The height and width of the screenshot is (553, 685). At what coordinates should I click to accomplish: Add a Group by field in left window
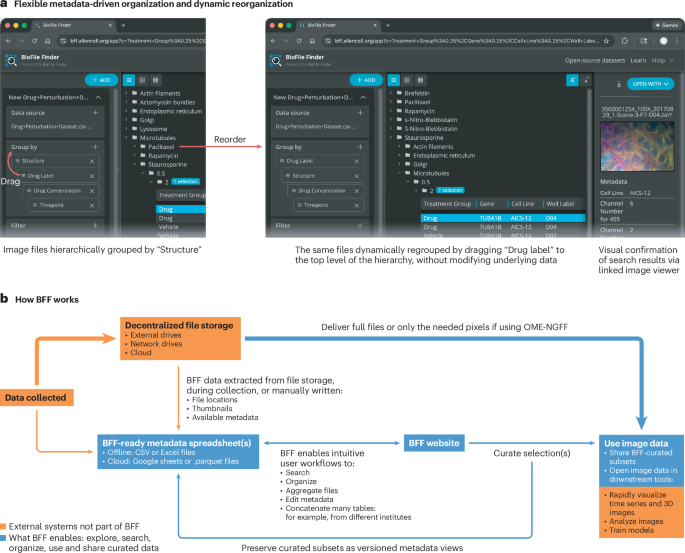coord(95,147)
